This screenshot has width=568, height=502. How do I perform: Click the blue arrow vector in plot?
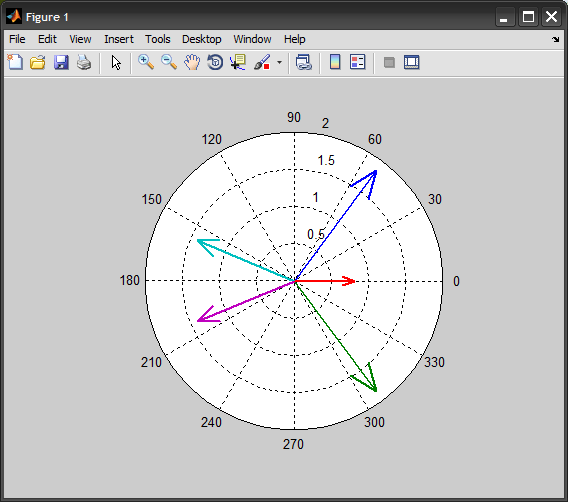tap(336, 225)
